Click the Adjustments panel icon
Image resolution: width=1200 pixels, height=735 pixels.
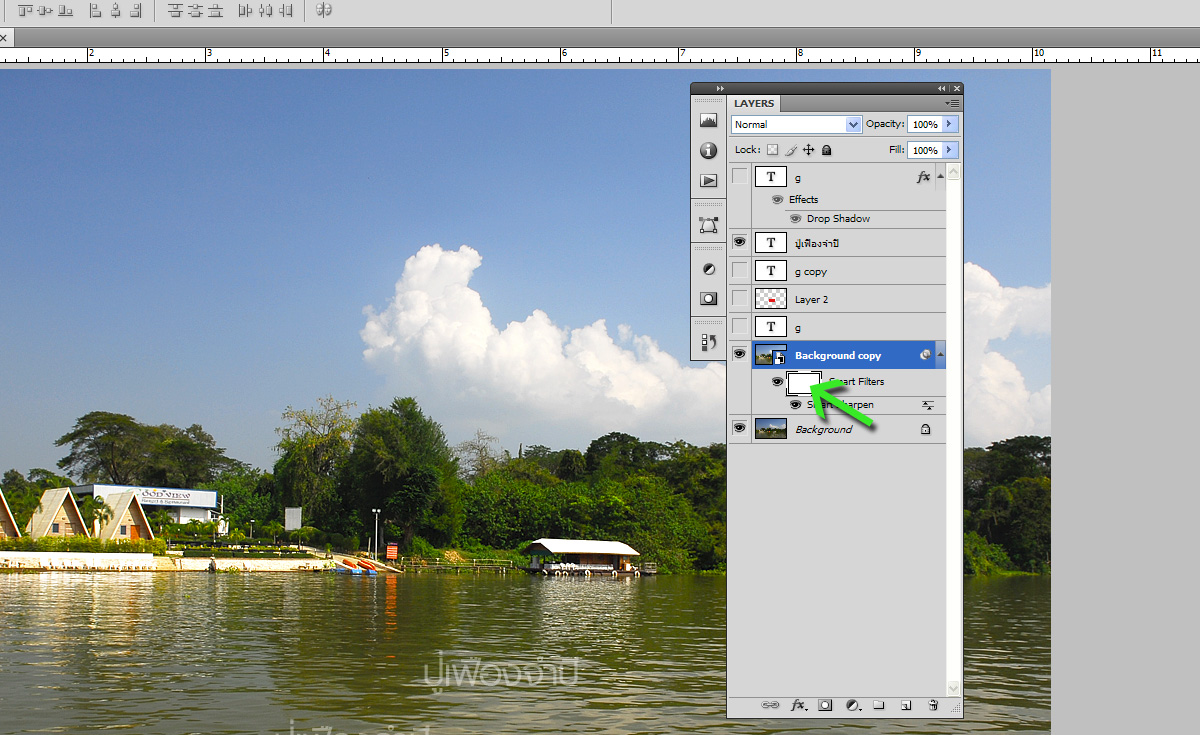tap(709, 270)
